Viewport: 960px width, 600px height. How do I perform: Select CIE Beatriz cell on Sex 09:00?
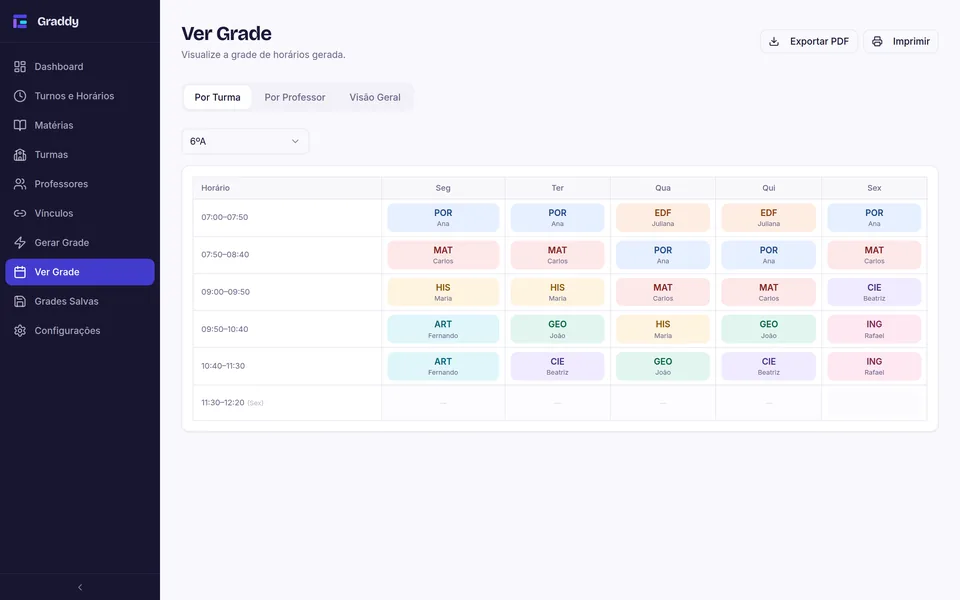point(874,293)
